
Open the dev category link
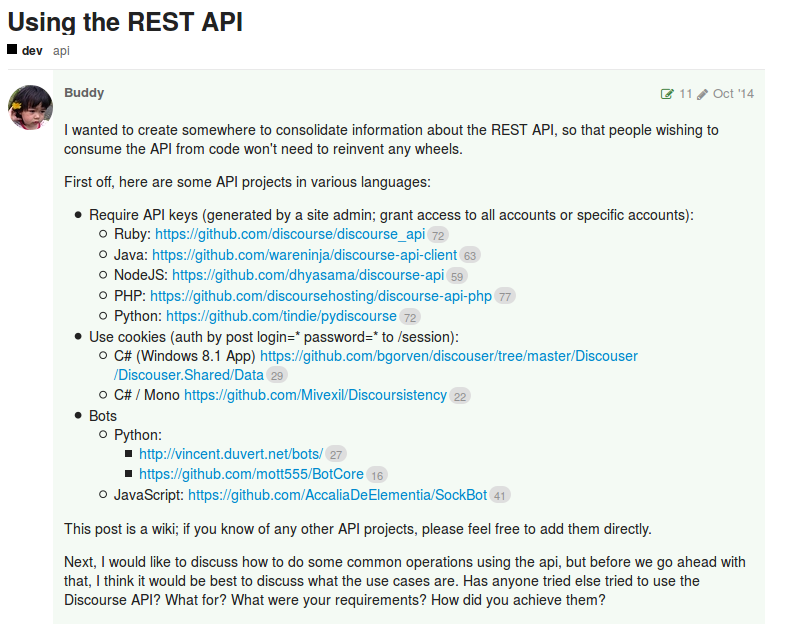(30, 49)
